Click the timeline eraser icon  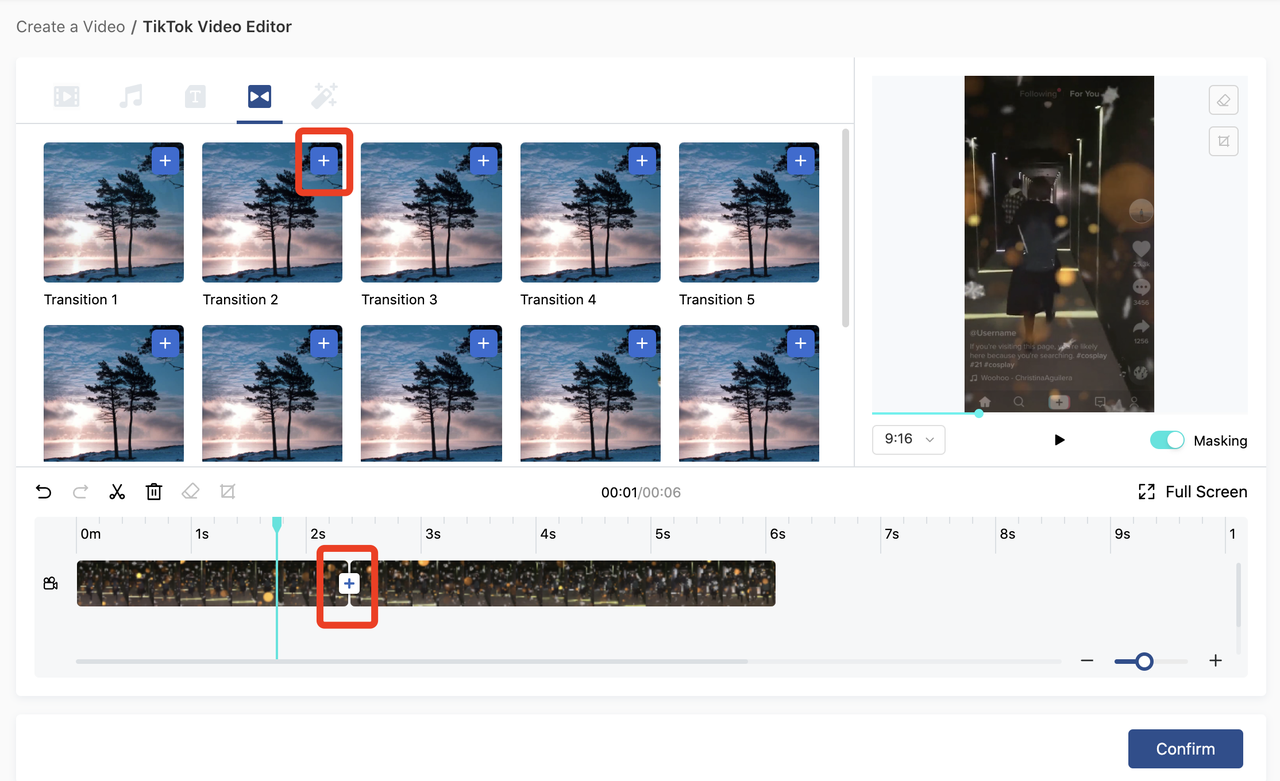point(191,492)
